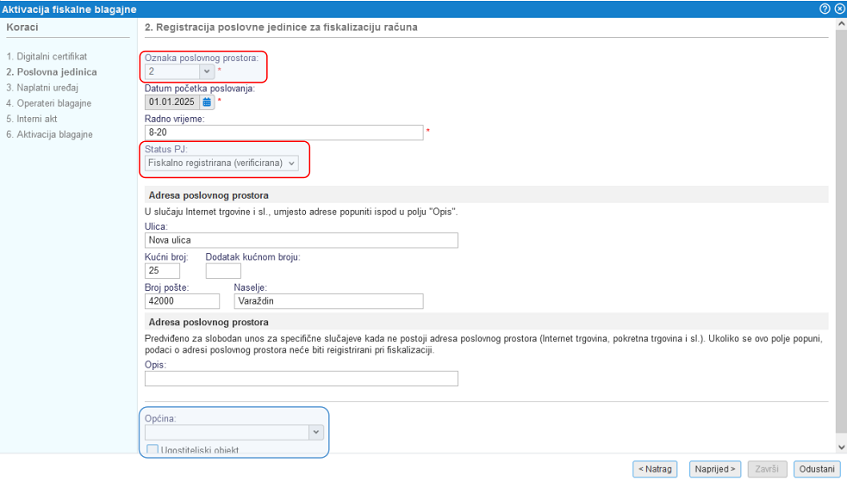Click the Odustani cancel button

tap(817, 468)
